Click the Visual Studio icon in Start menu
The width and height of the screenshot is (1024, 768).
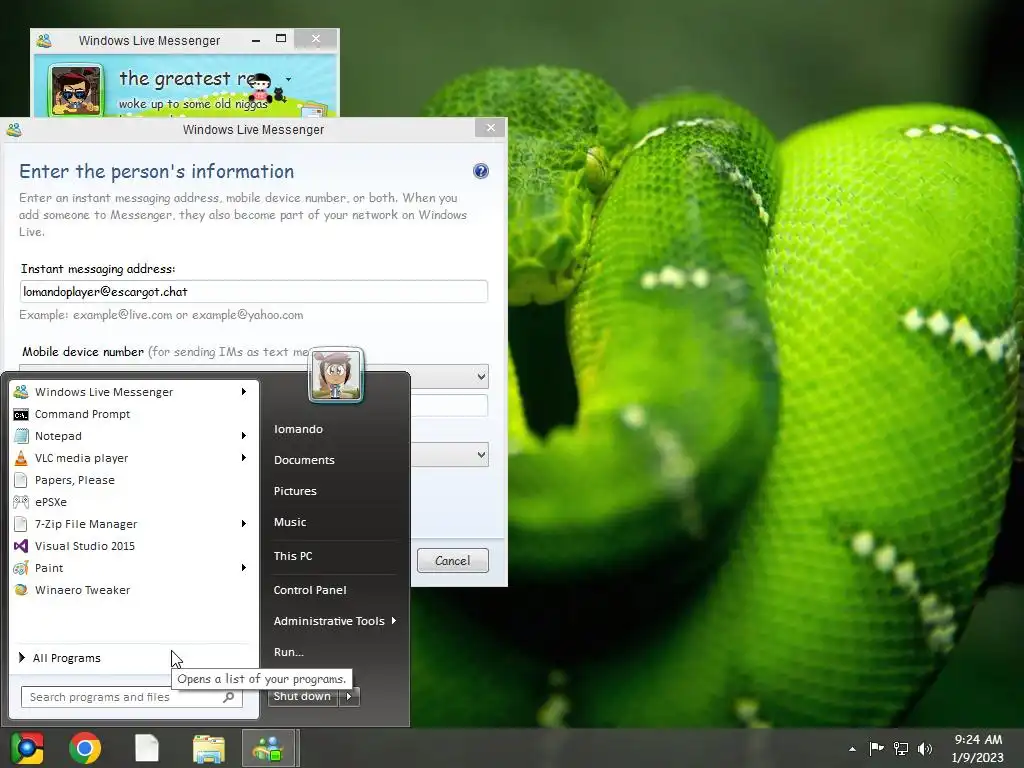pos(21,546)
